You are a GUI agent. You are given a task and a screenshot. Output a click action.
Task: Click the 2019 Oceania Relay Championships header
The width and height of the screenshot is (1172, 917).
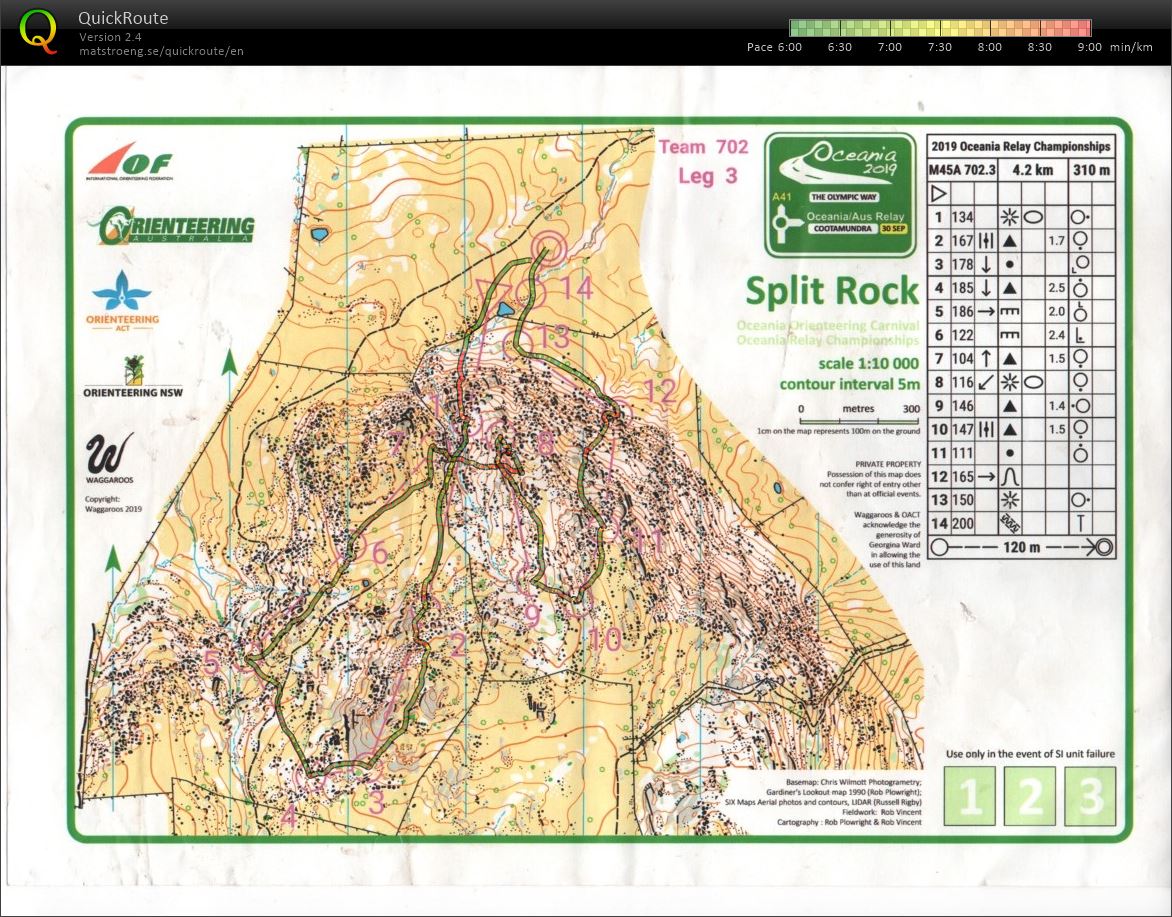1020,146
